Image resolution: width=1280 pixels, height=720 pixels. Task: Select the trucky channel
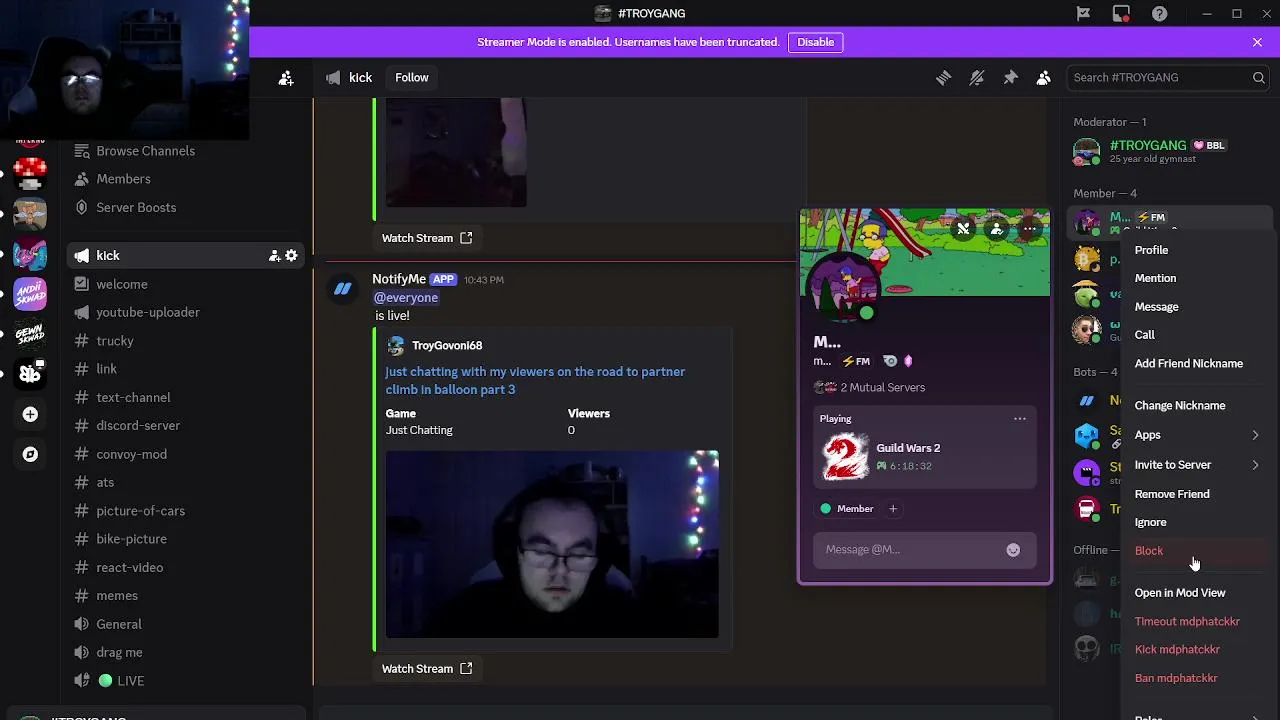tap(114, 341)
